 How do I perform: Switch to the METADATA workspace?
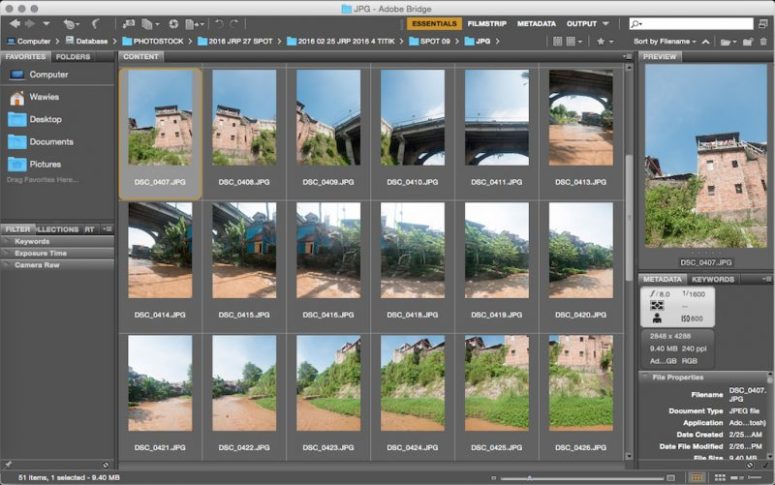tap(536, 23)
